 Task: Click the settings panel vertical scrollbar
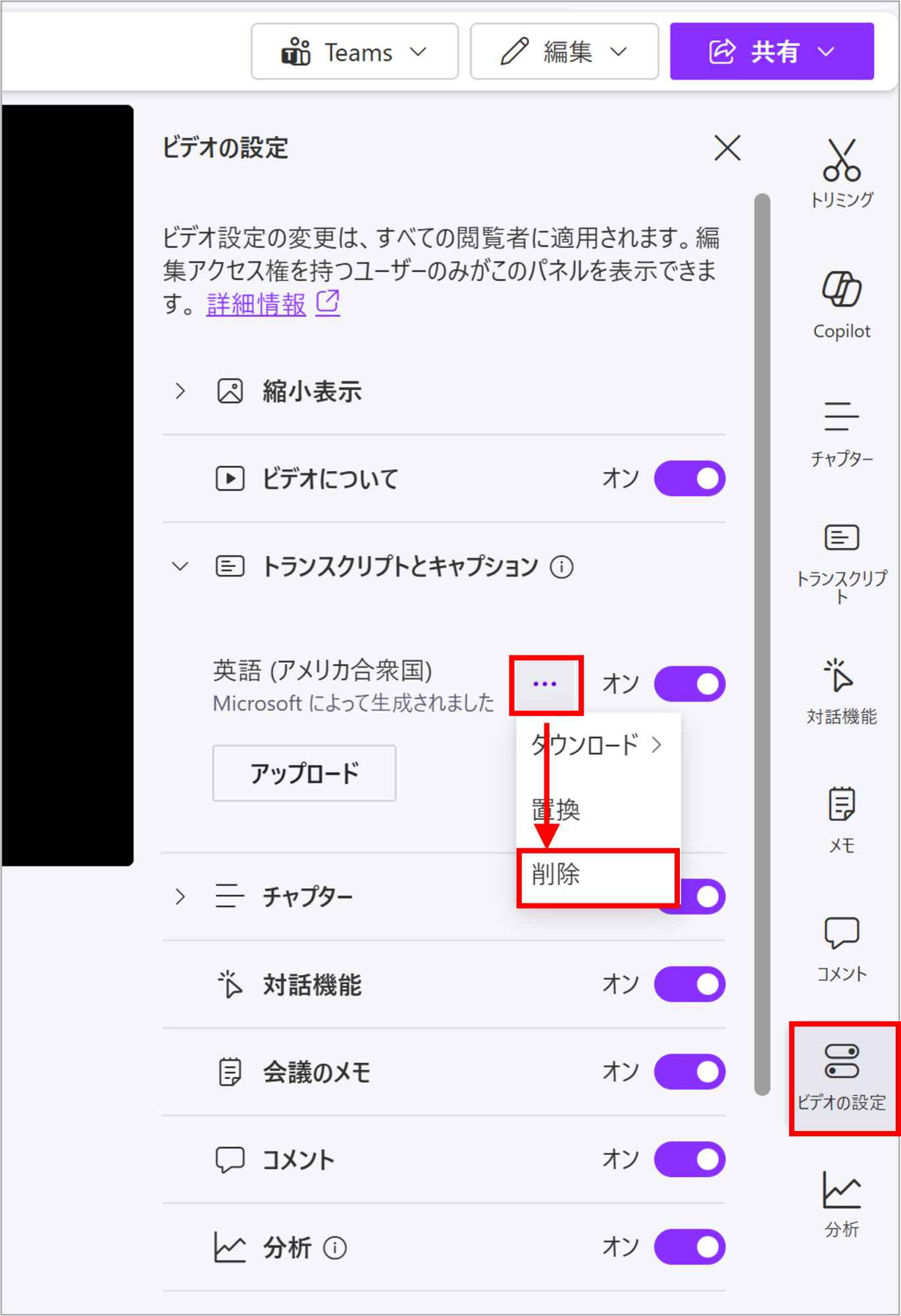tap(762, 645)
